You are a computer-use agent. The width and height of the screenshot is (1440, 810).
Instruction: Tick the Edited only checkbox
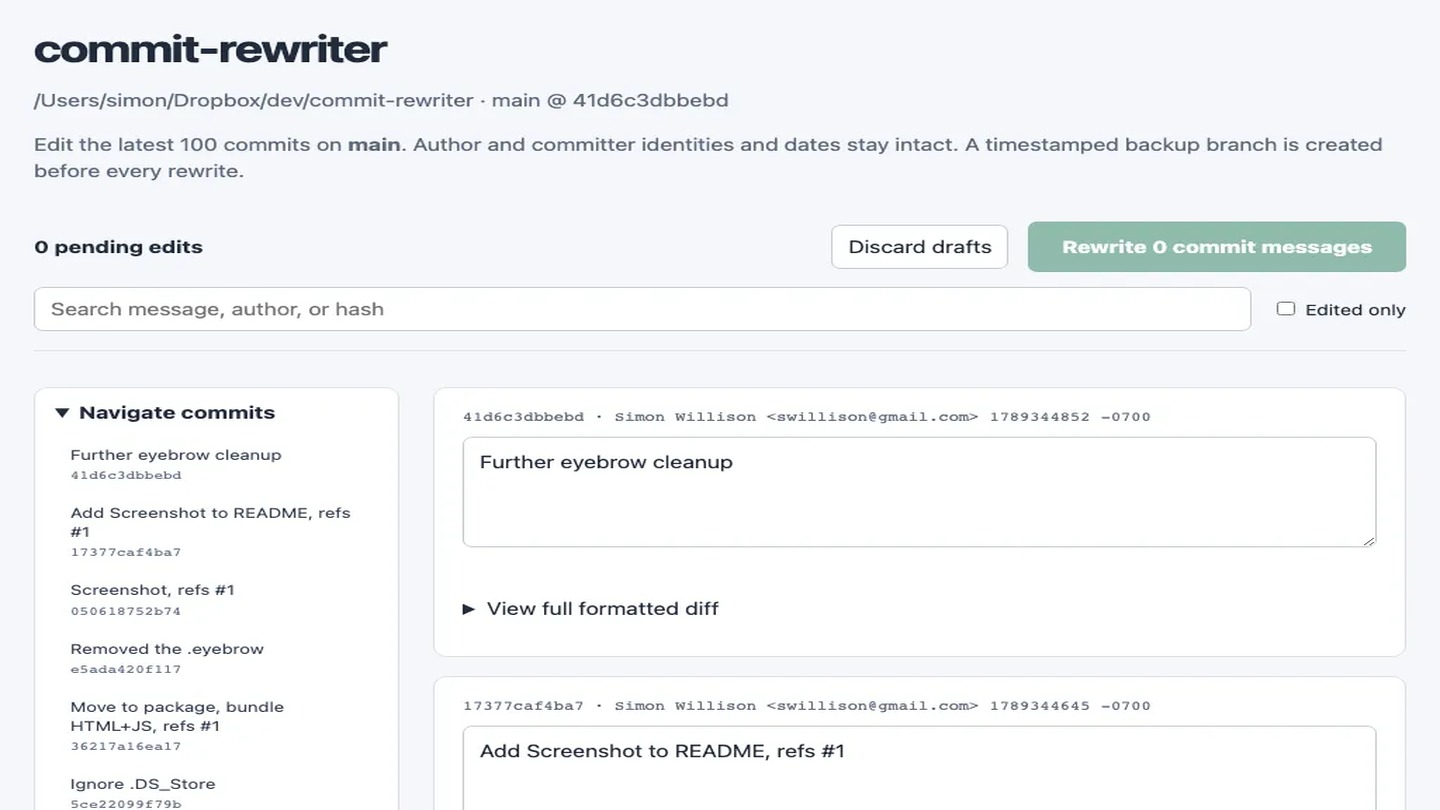1286,309
